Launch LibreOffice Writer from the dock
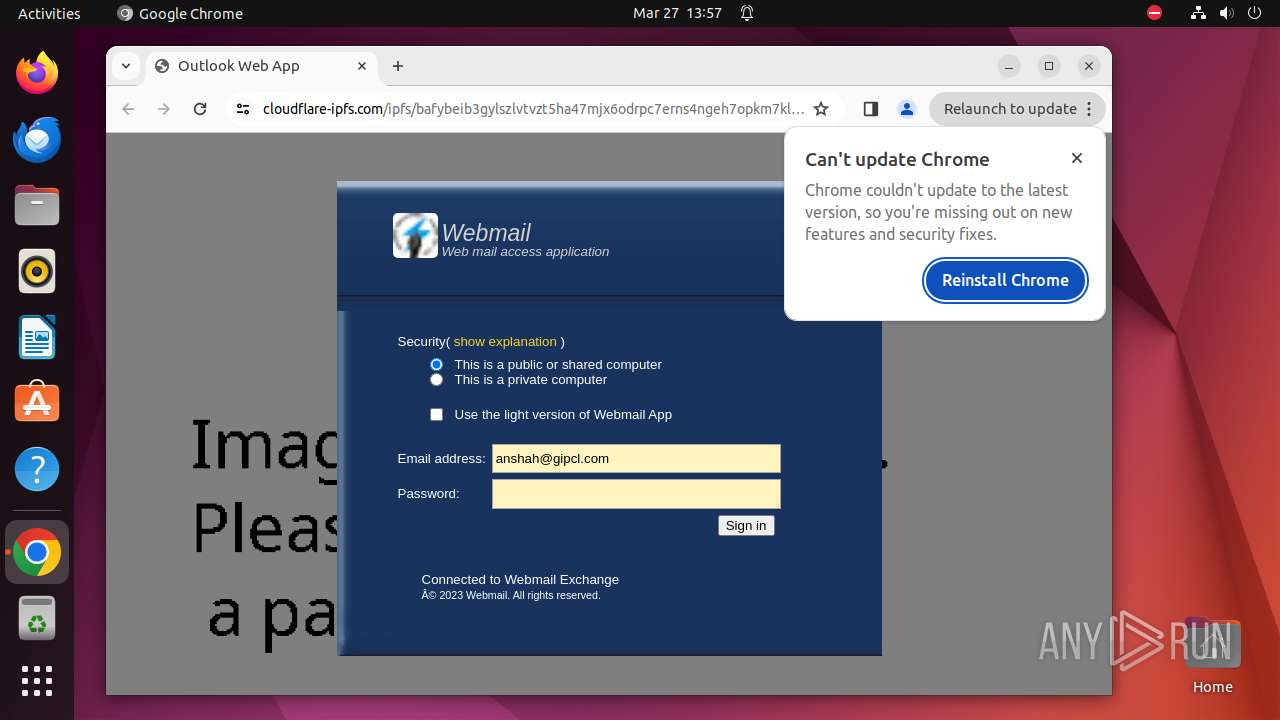 coord(37,337)
